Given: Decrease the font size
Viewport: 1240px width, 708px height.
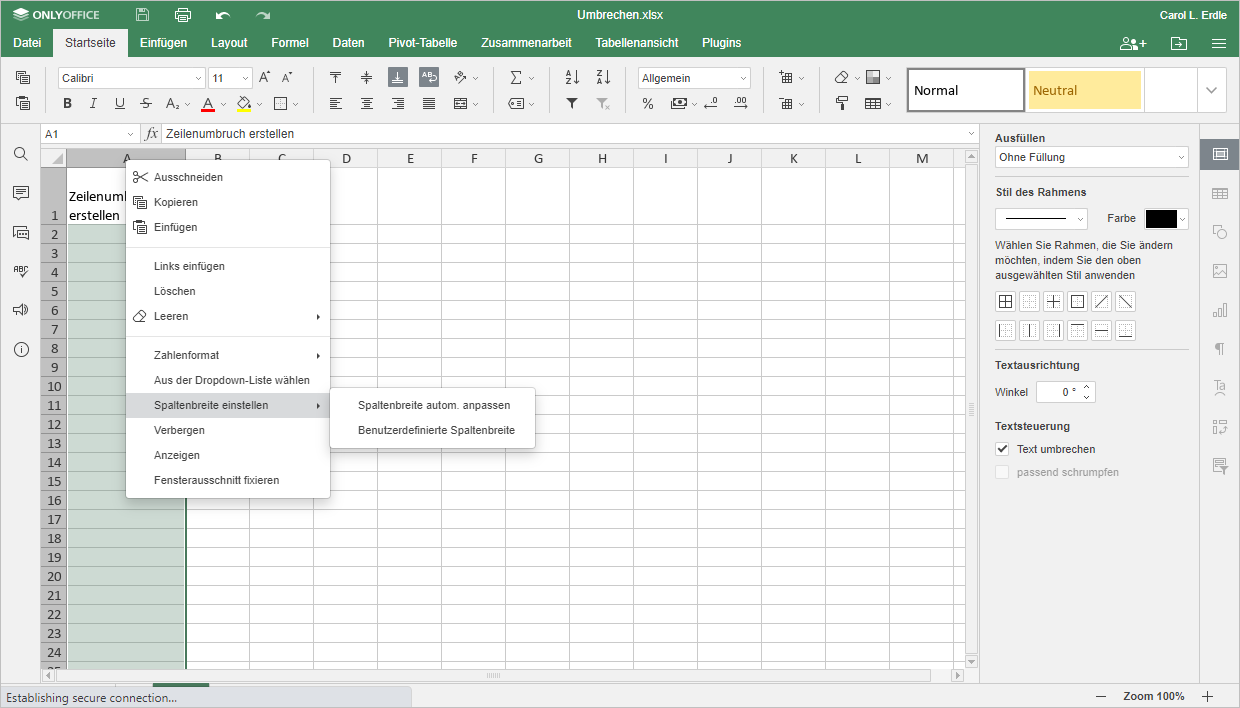Looking at the screenshot, I should click(x=287, y=77).
